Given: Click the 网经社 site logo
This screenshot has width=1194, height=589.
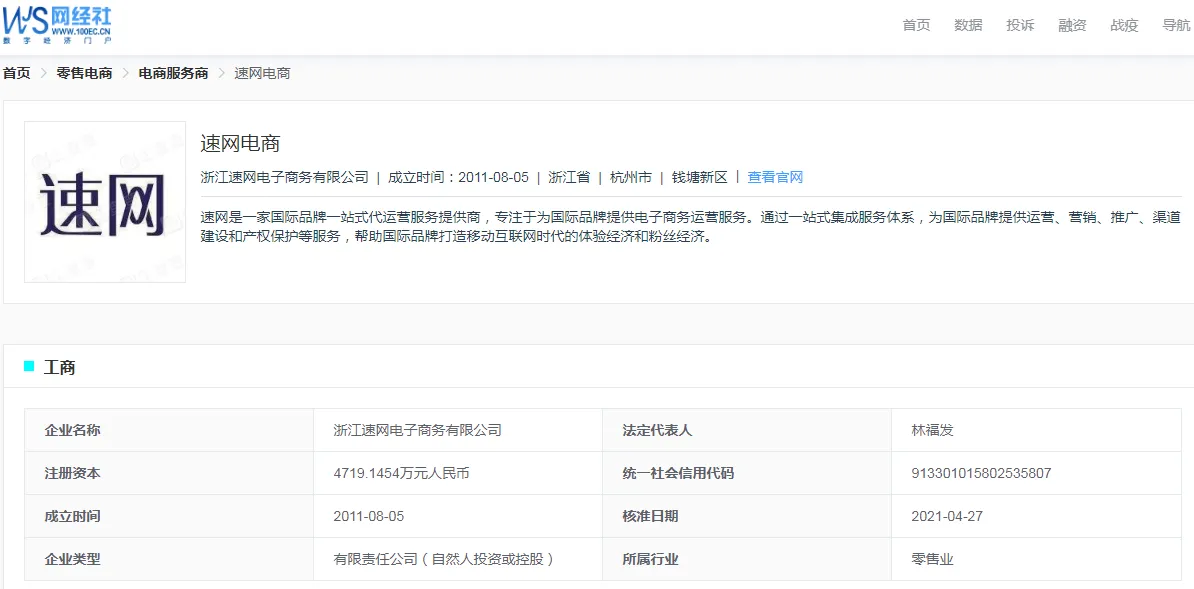Looking at the screenshot, I should 58,24.
